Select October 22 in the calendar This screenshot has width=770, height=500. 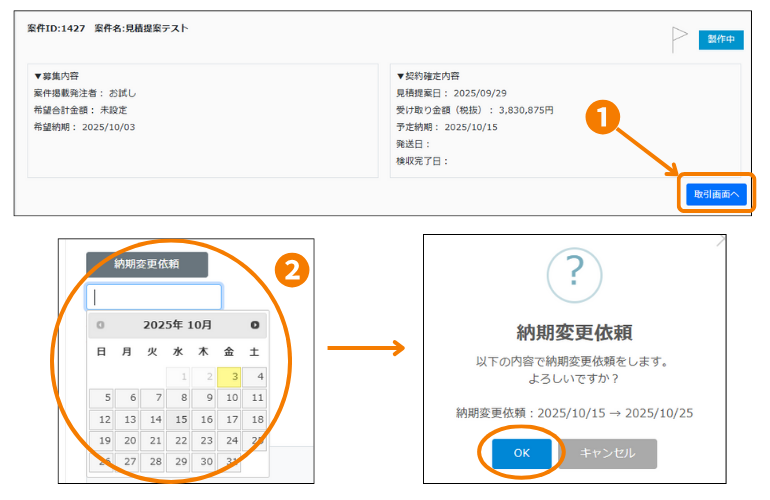click(177, 441)
